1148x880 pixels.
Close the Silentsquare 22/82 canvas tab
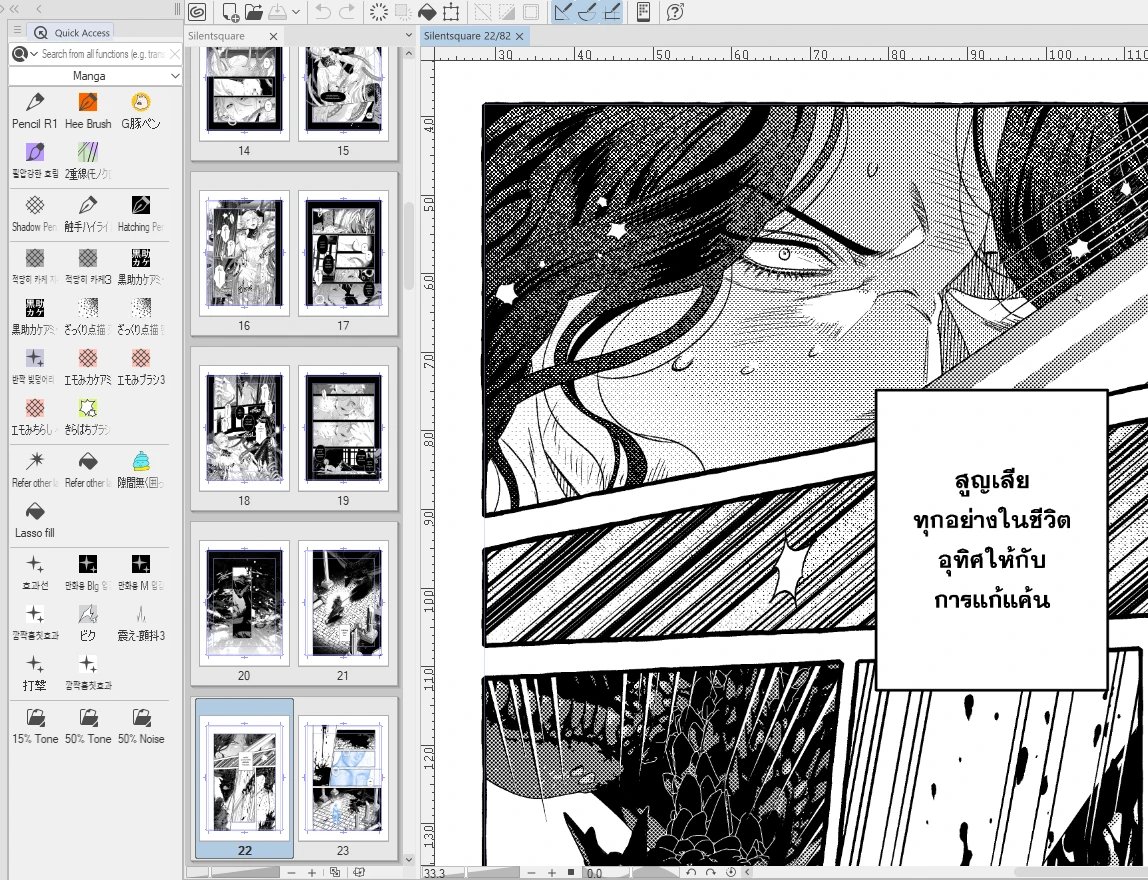520,37
